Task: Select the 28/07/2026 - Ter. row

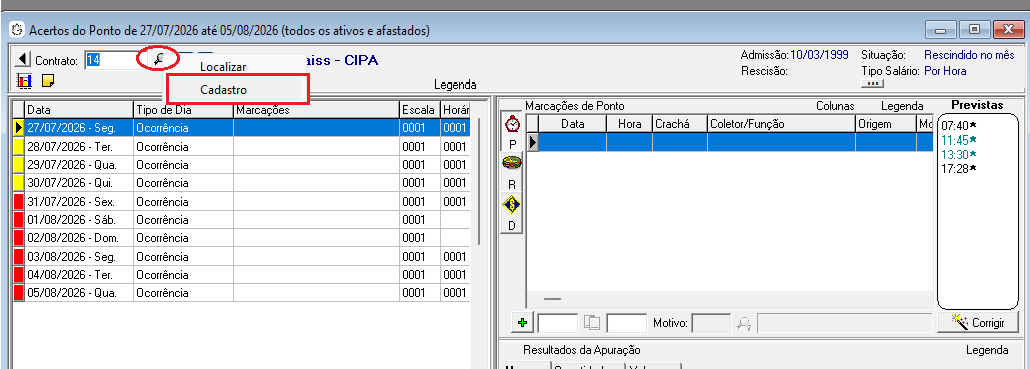Action: point(242,146)
